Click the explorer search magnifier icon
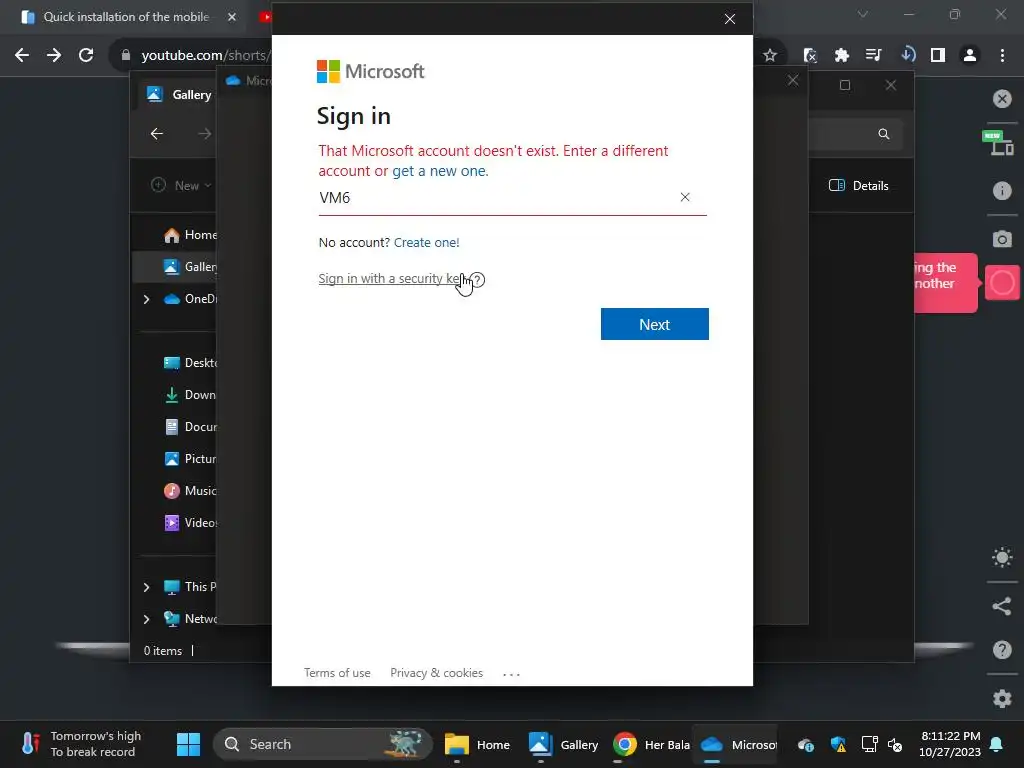The image size is (1024, 768). click(x=884, y=134)
